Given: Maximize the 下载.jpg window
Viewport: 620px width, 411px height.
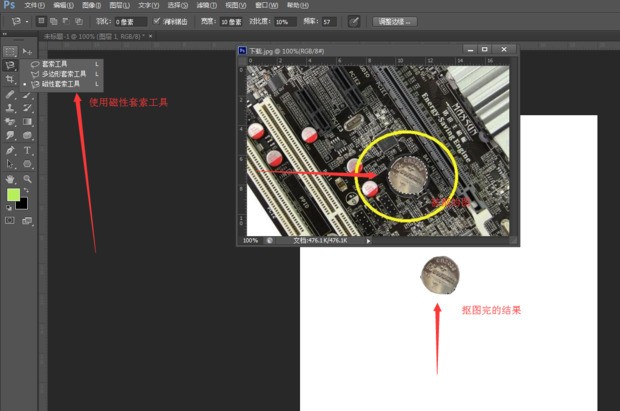Looking at the screenshot, I should click(x=485, y=49).
